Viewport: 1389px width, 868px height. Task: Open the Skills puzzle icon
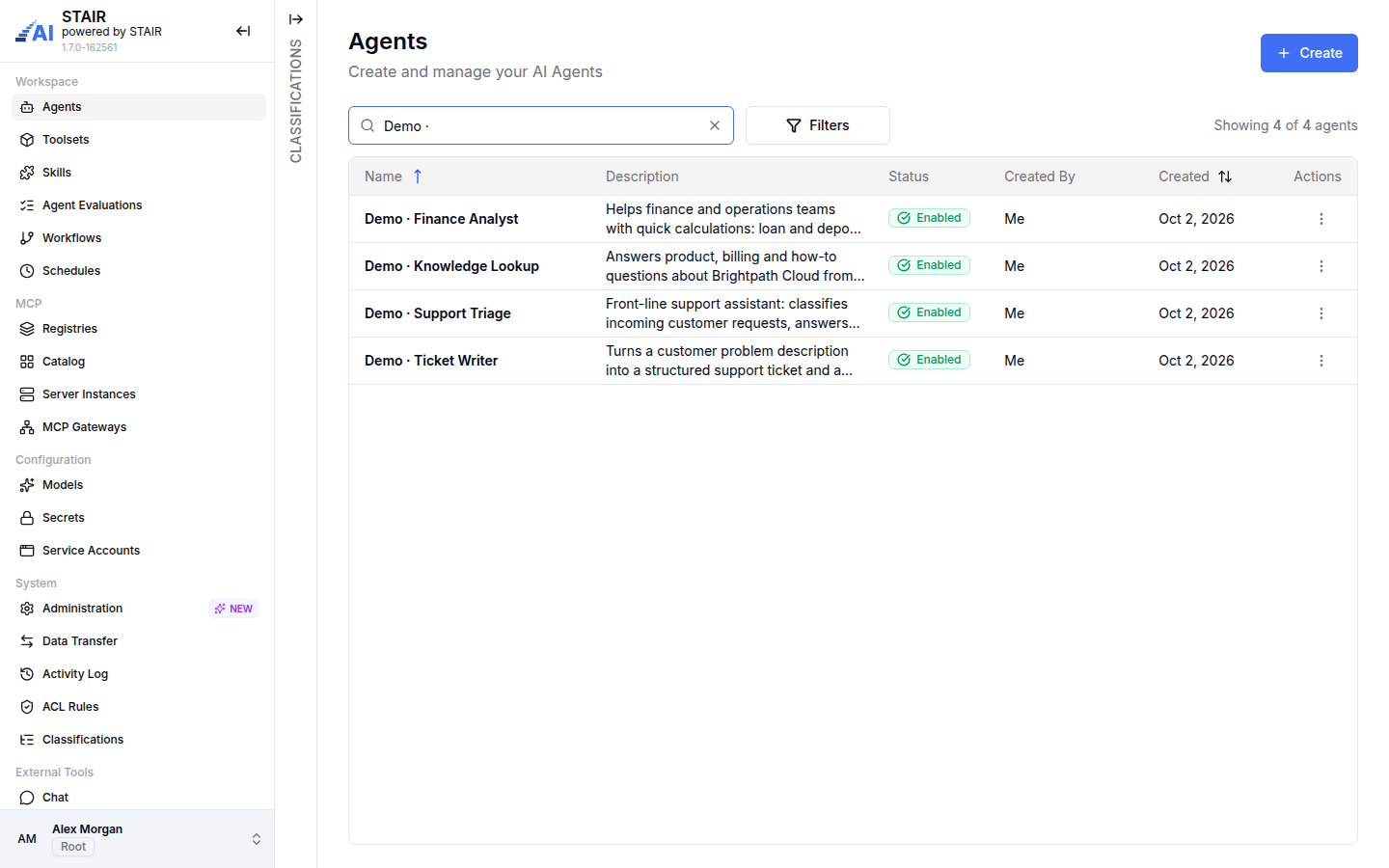point(27,173)
